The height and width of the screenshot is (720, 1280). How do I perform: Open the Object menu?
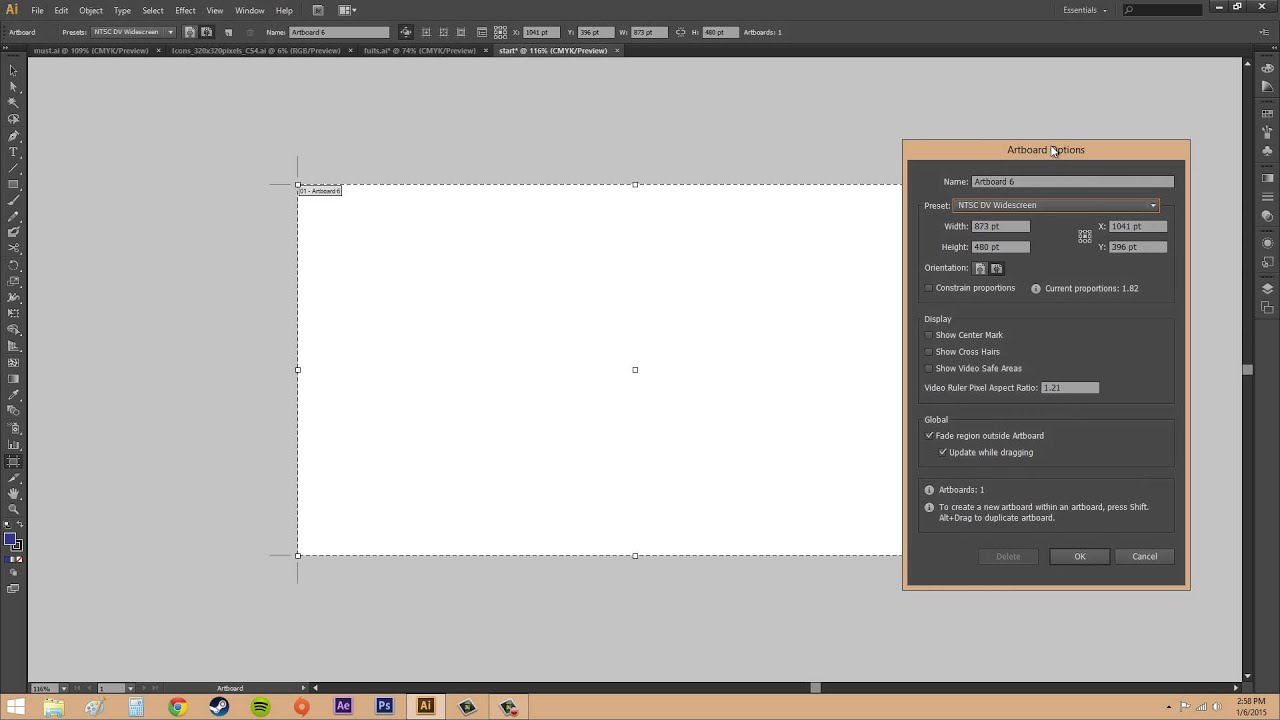point(91,10)
